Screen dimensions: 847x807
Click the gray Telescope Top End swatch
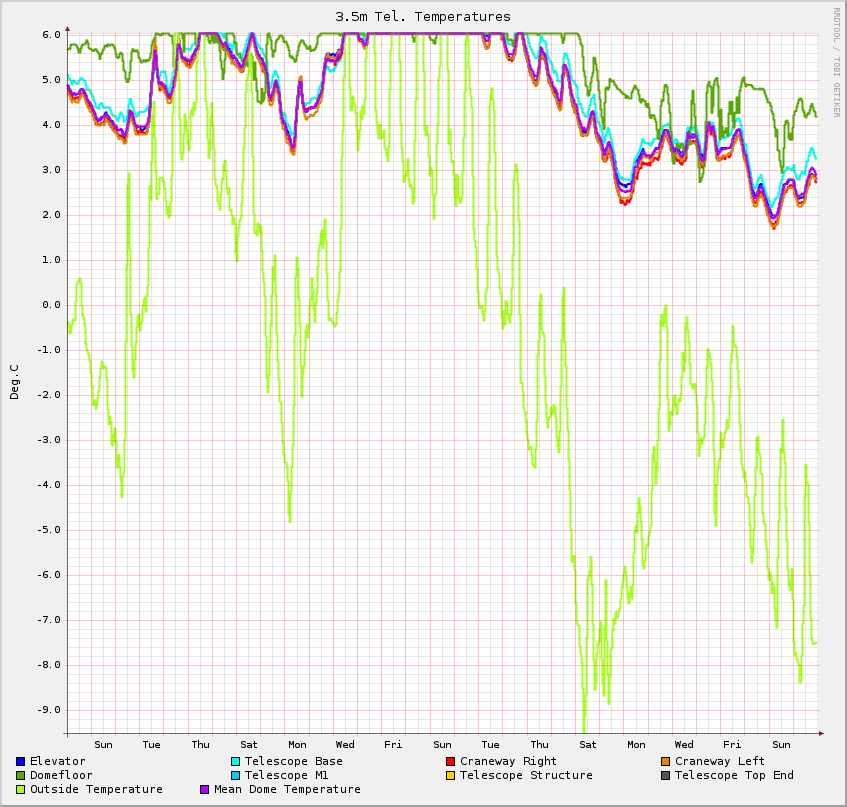pos(665,775)
